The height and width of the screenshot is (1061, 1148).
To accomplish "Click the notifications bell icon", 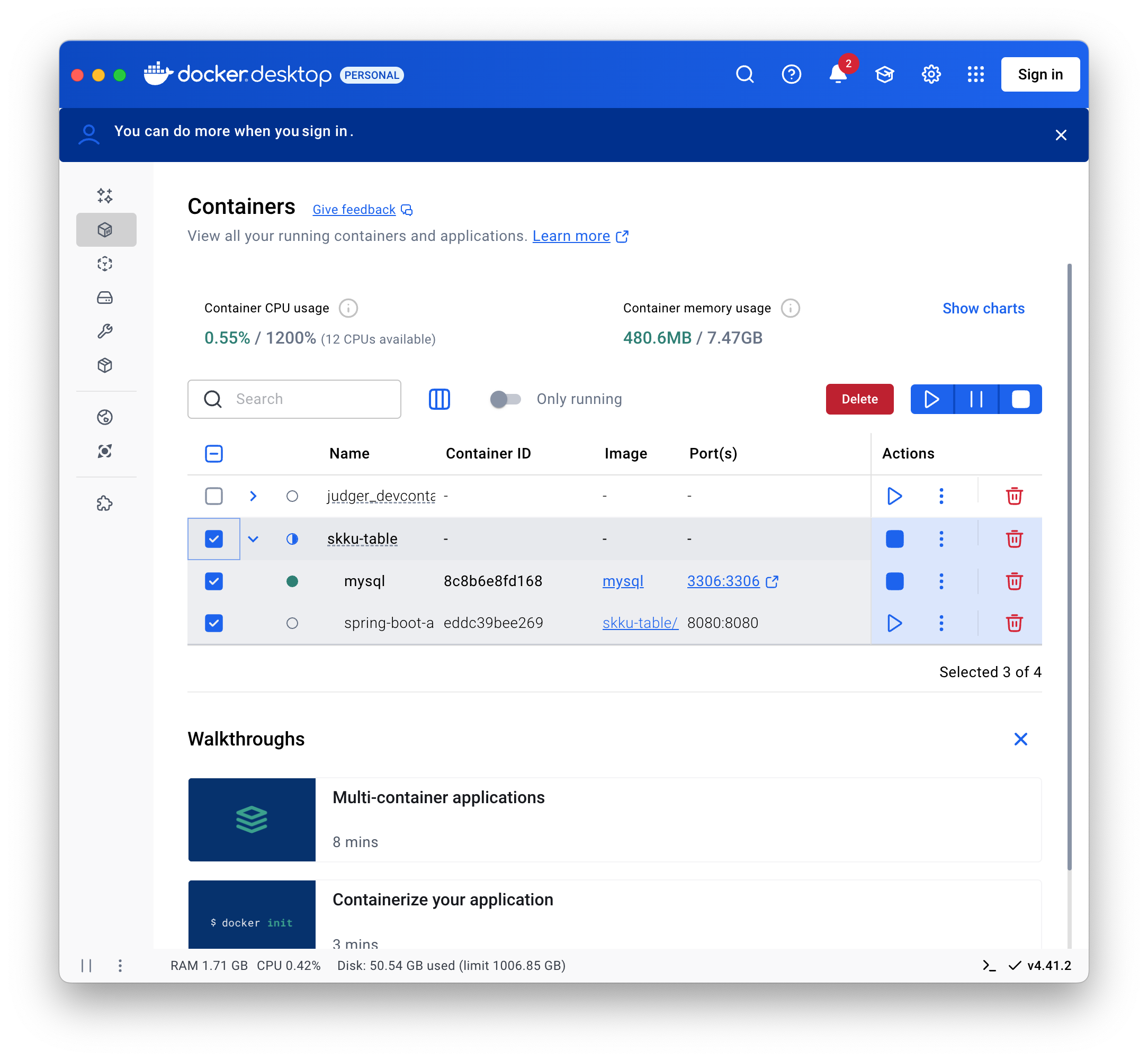I will coord(837,75).
